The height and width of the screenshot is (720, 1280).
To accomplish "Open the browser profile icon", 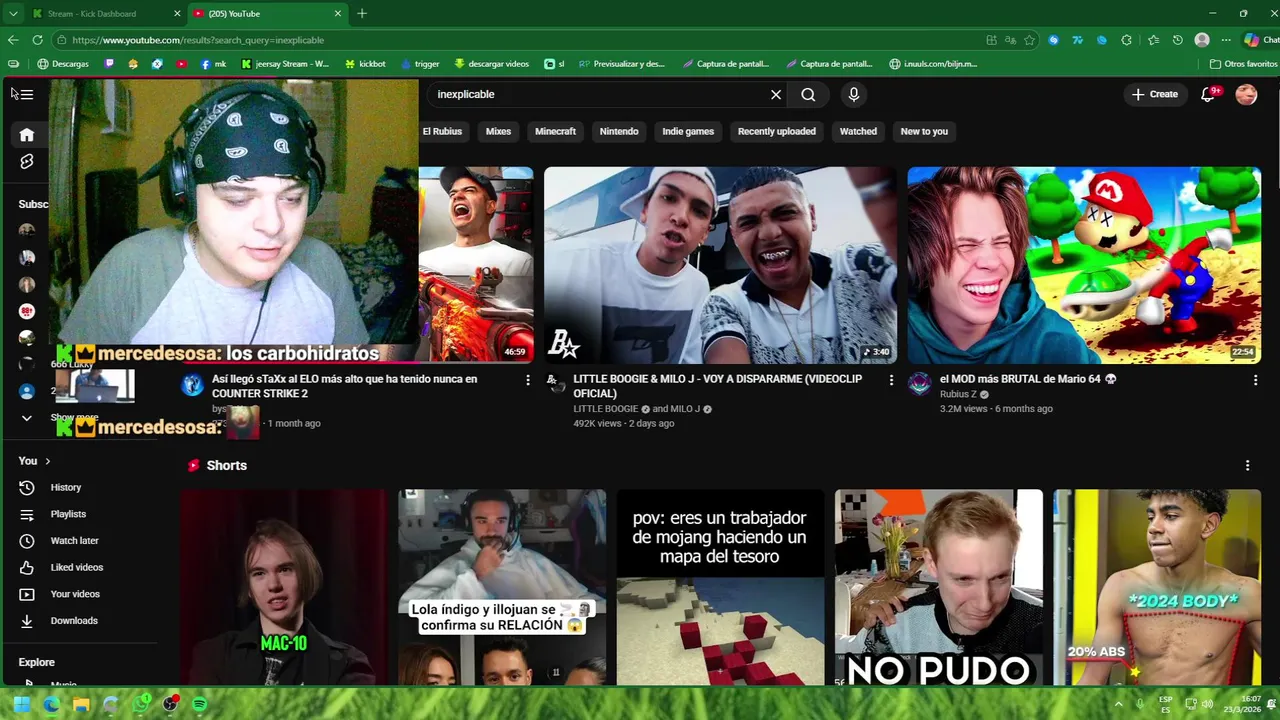I will coord(1202,40).
